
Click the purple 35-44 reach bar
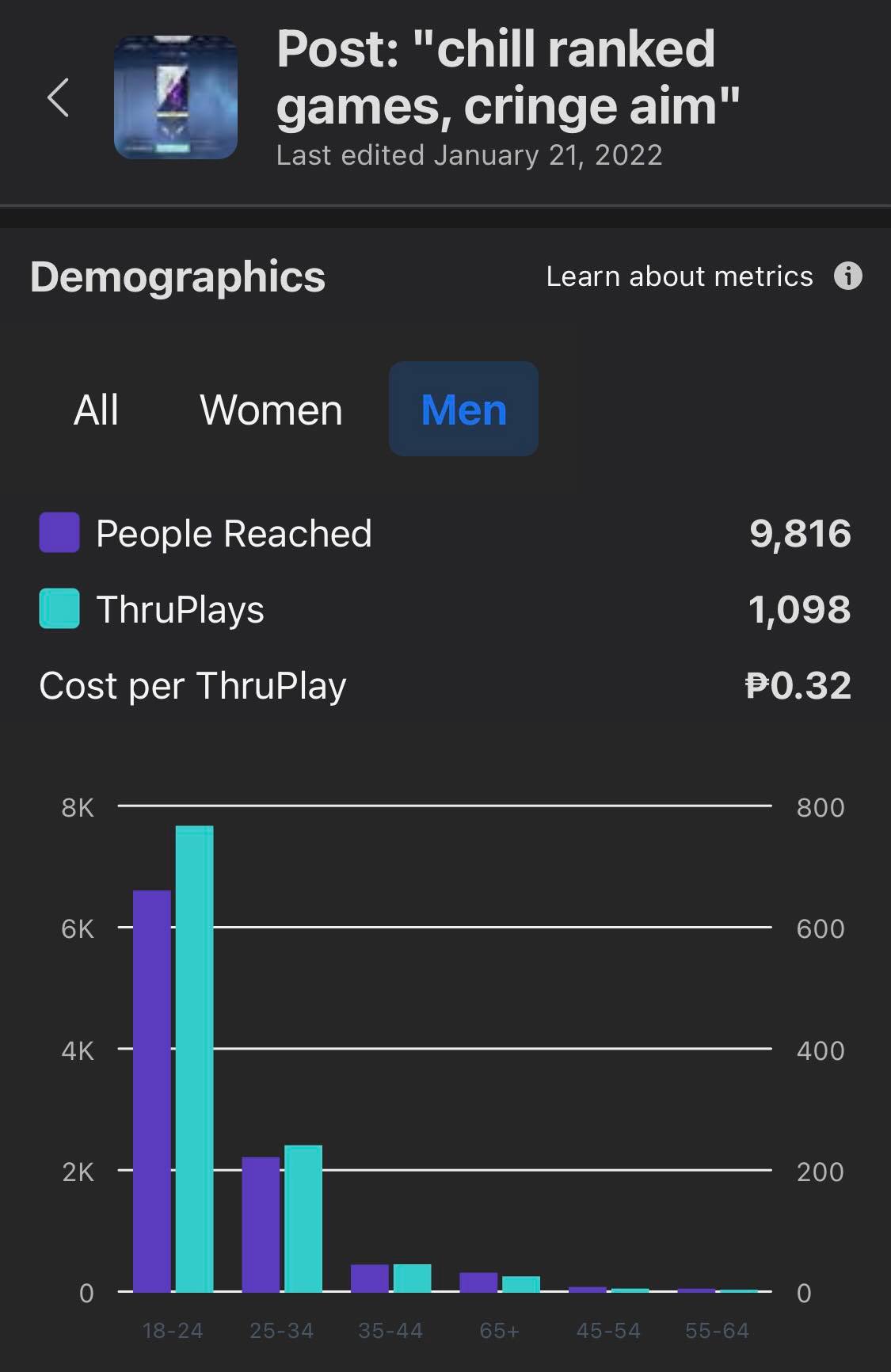[x=369, y=1278]
